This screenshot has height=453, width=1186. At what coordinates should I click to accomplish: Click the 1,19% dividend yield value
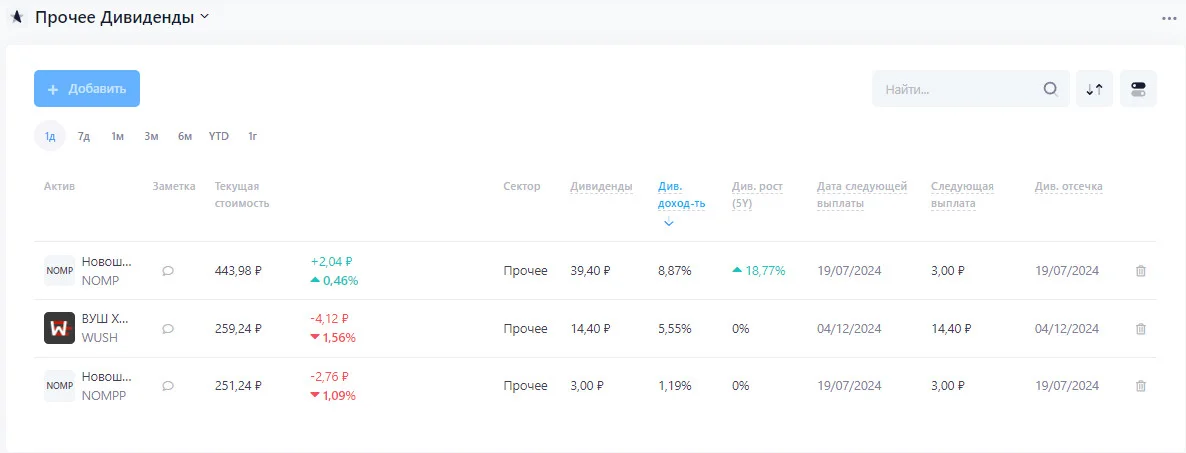(x=675, y=386)
